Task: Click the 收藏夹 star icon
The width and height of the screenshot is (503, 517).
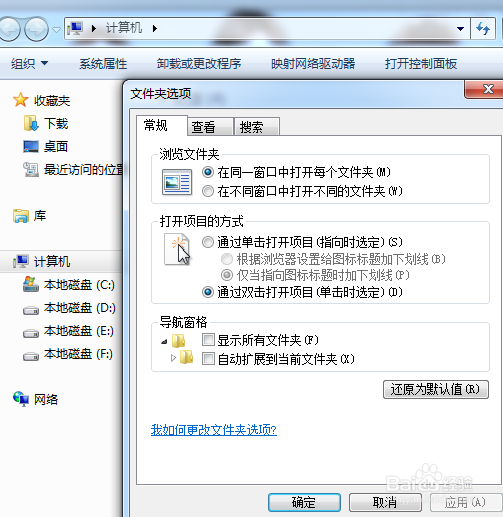Action: click(x=20, y=100)
